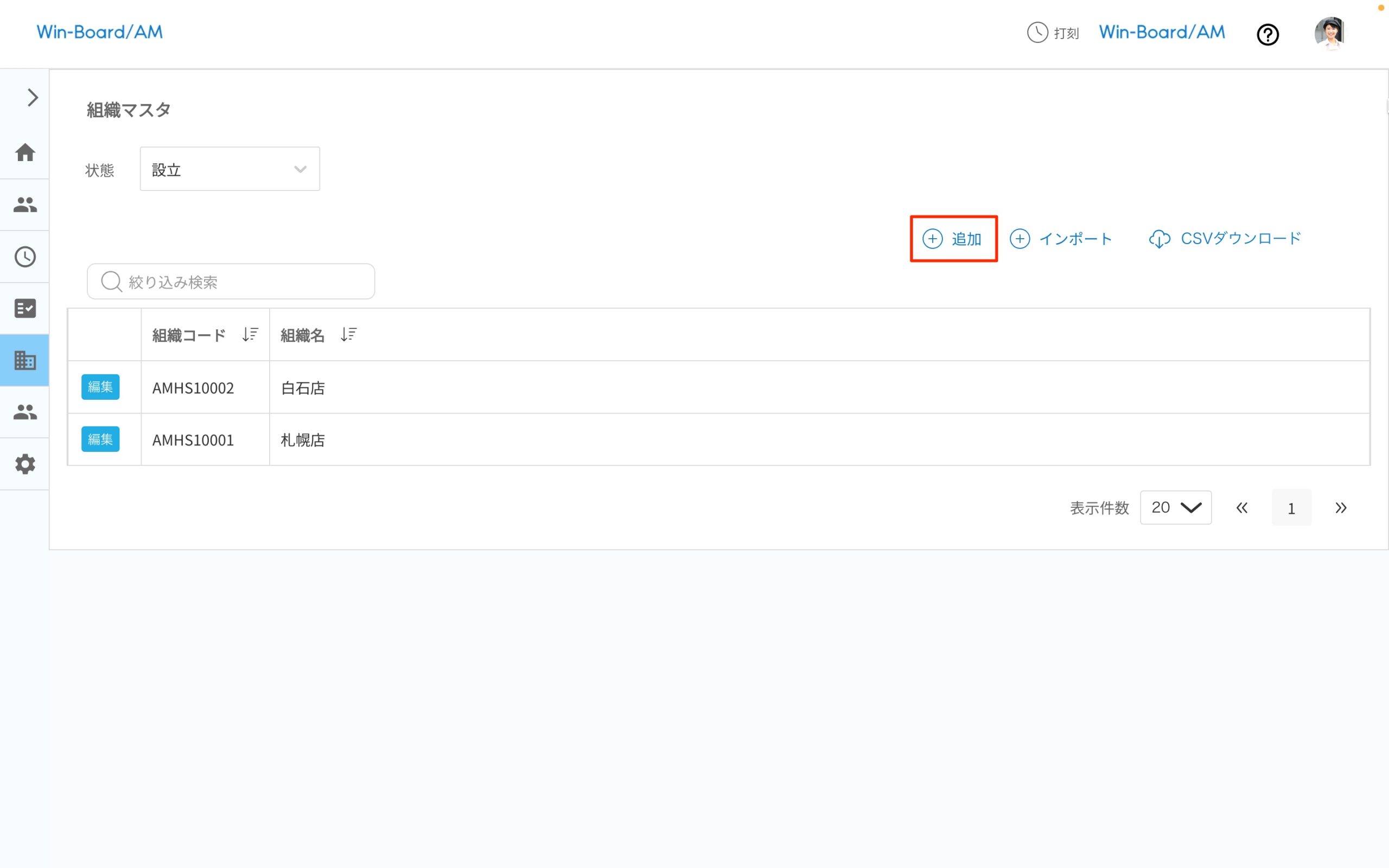Screen dimensions: 1389x868
Task: Open the 状態 dropdown showing 設立
Action: coord(229,169)
